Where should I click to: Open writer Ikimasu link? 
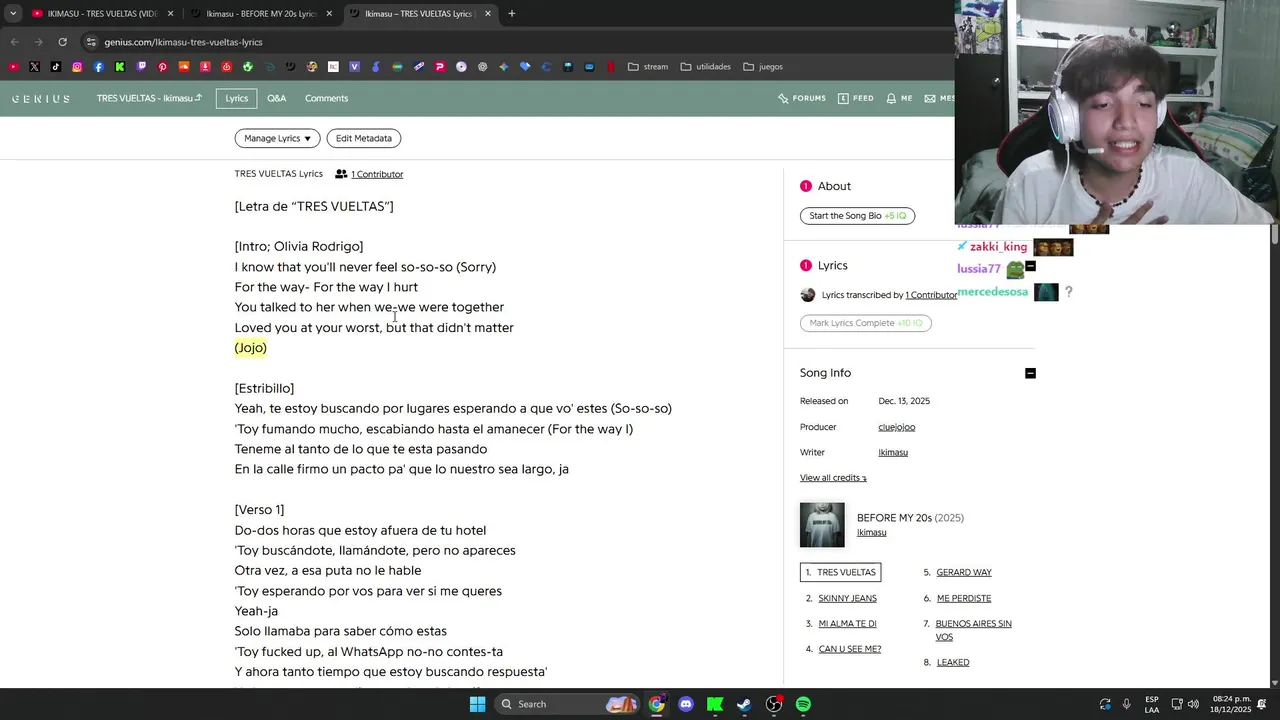pos(893,452)
